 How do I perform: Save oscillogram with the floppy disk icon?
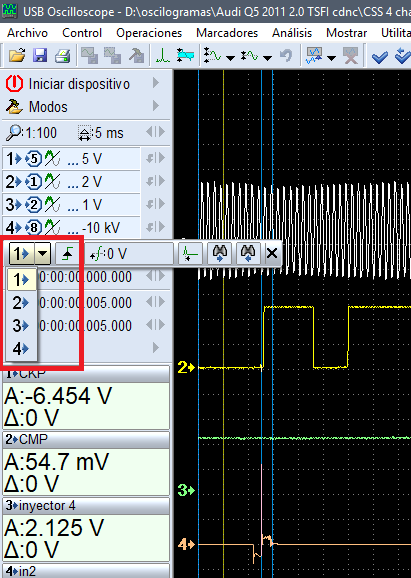coord(40,56)
